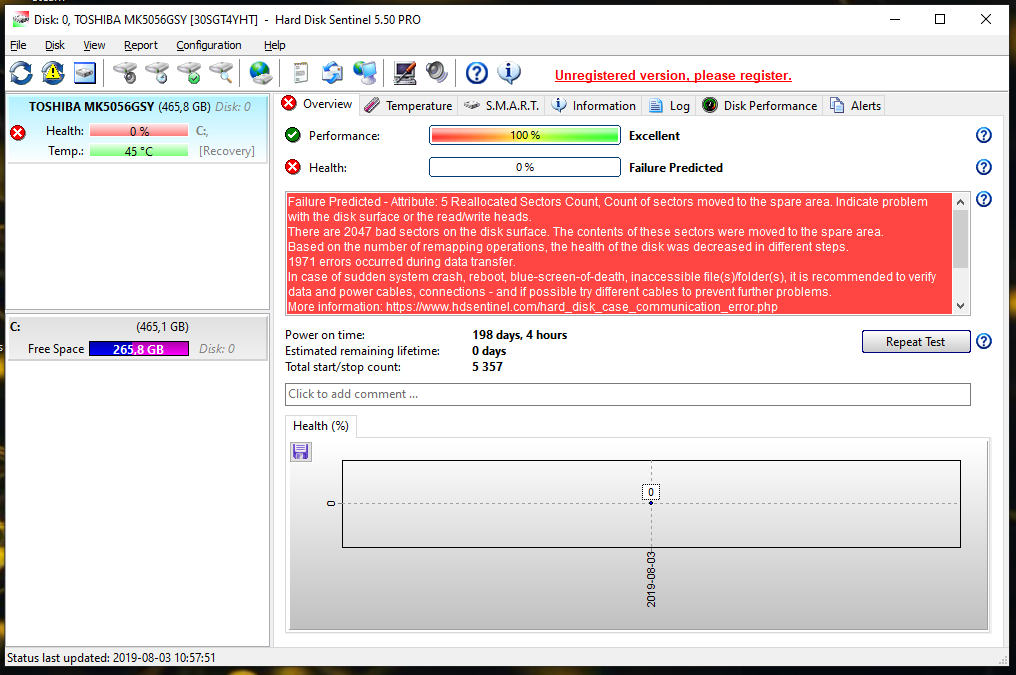1016x675 pixels.
Task: Click the About info bubble toolbar icon
Action: [x=509, y=73]
